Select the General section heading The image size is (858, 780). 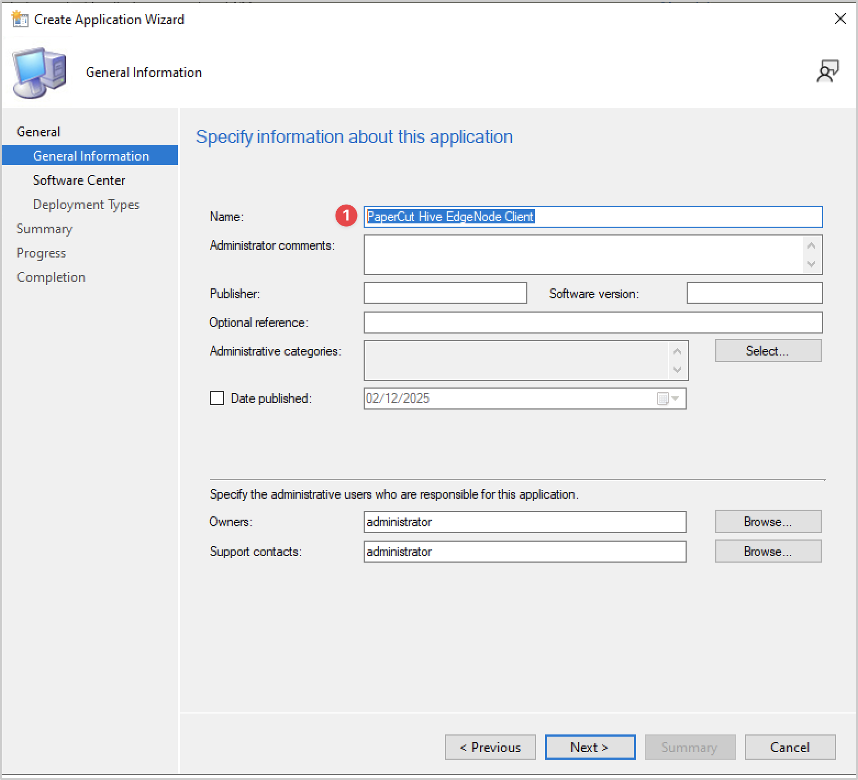(x=38, y=131)
